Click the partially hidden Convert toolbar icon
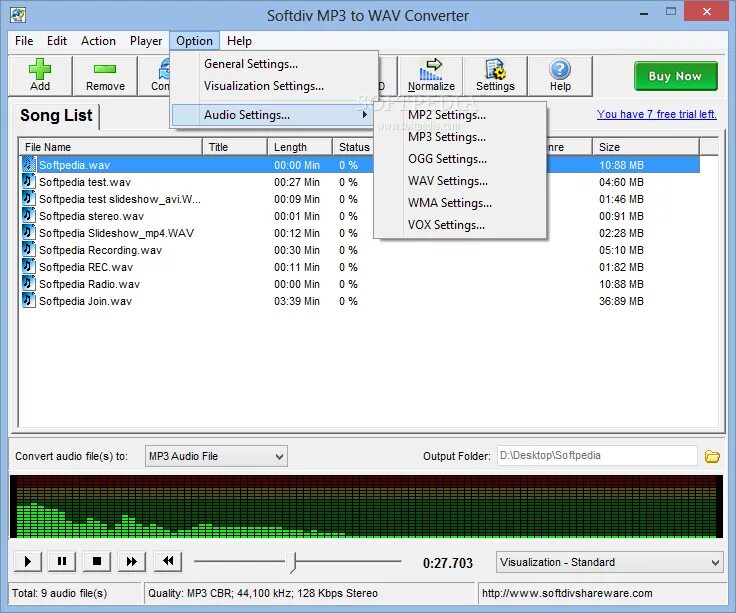This screenshot has height=613, width=736. pyautogui.click(x=155, y=76)
